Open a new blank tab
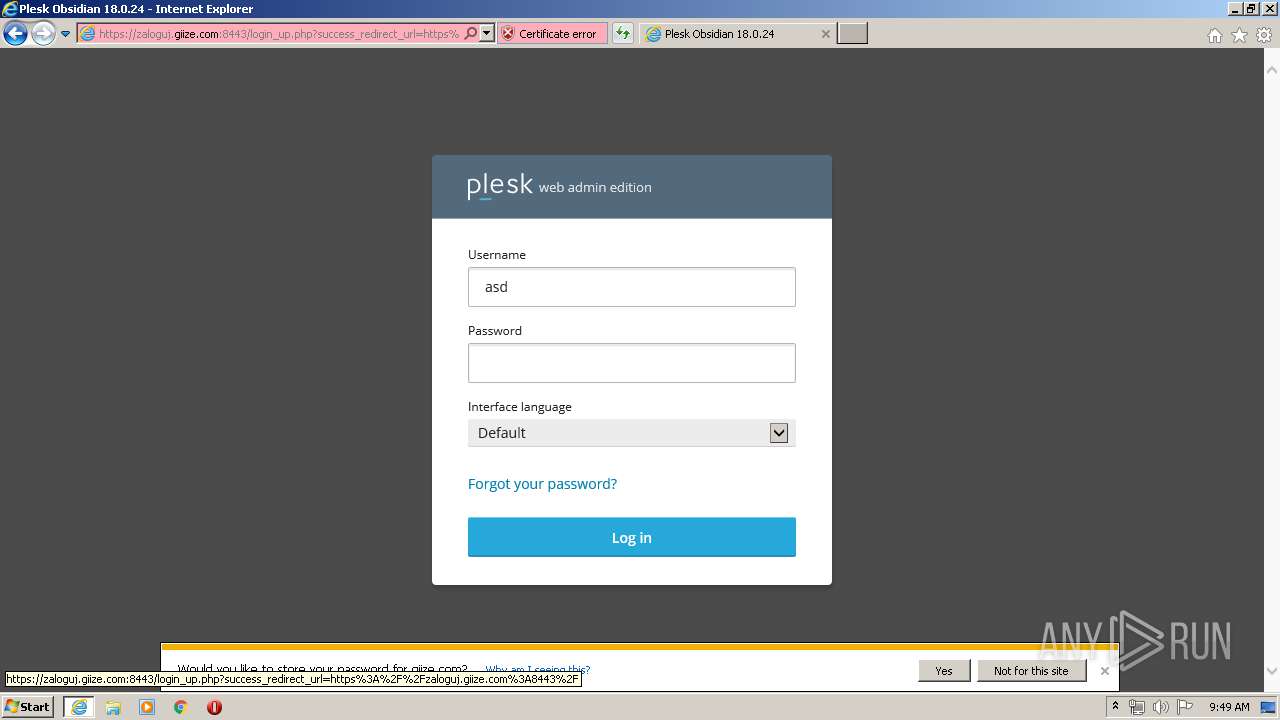1280x720 pixels. [x=852, y=34]
